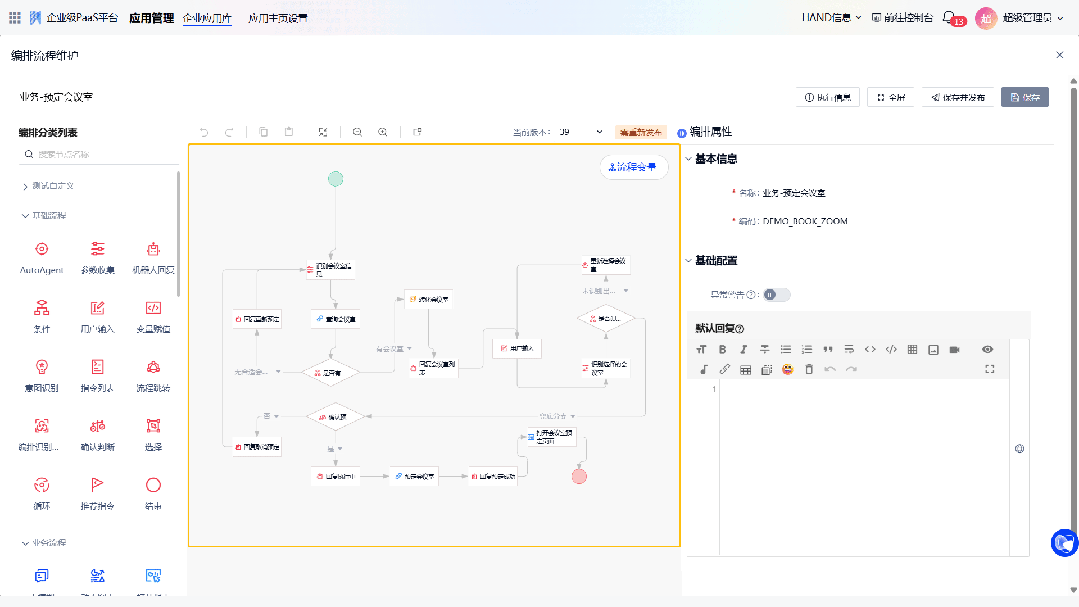Open the 企业应用库 menu item
Screen dimensions: 1079x607
click(x=207, y=18)
